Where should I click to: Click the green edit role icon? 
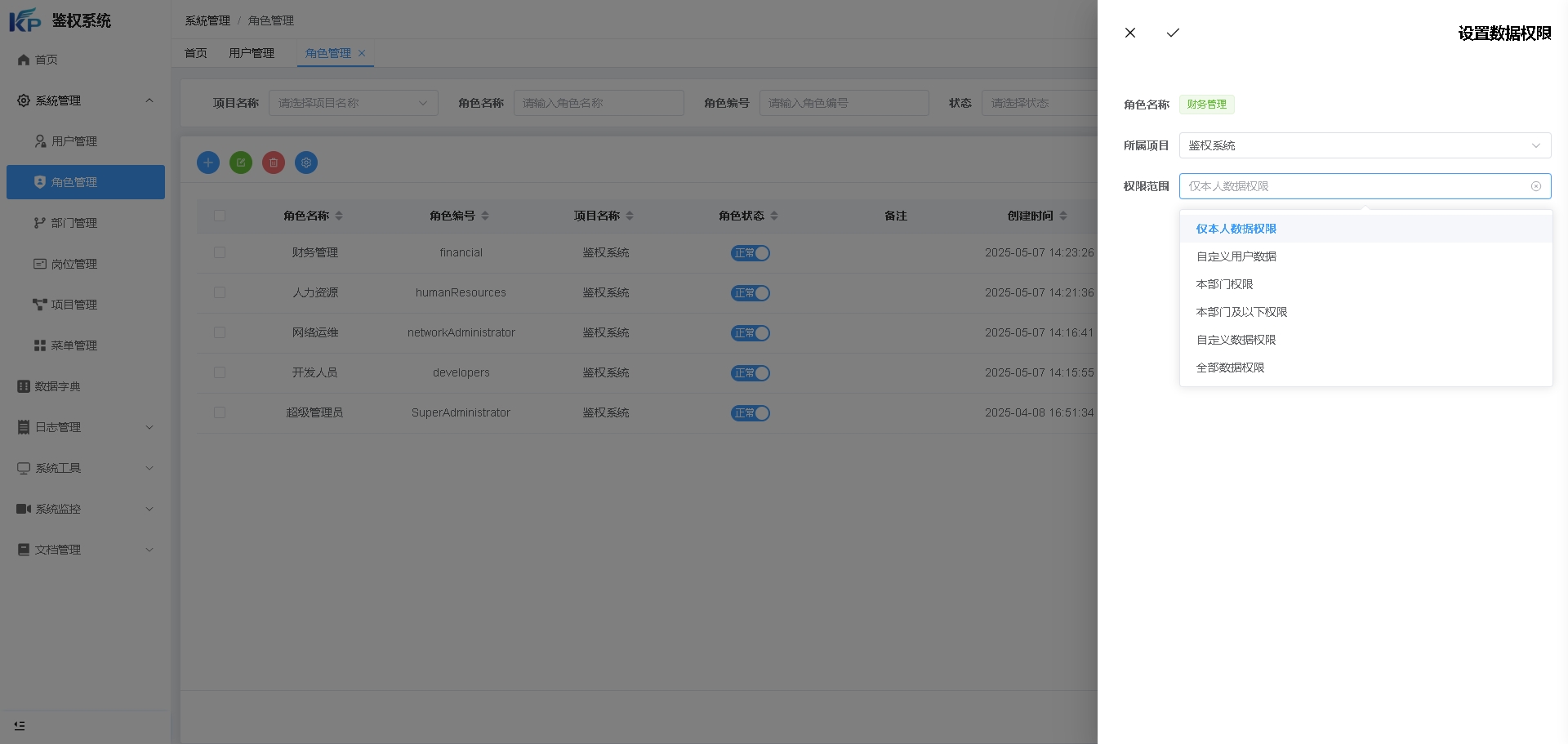click(241, 163)
